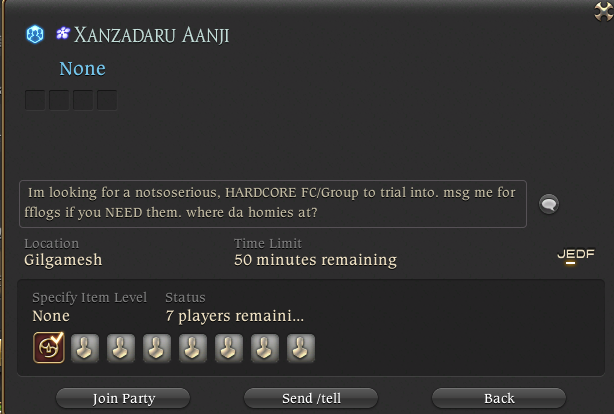Click the filled healer role slot with checkmark
614x414 pixels.
point(49,347)
